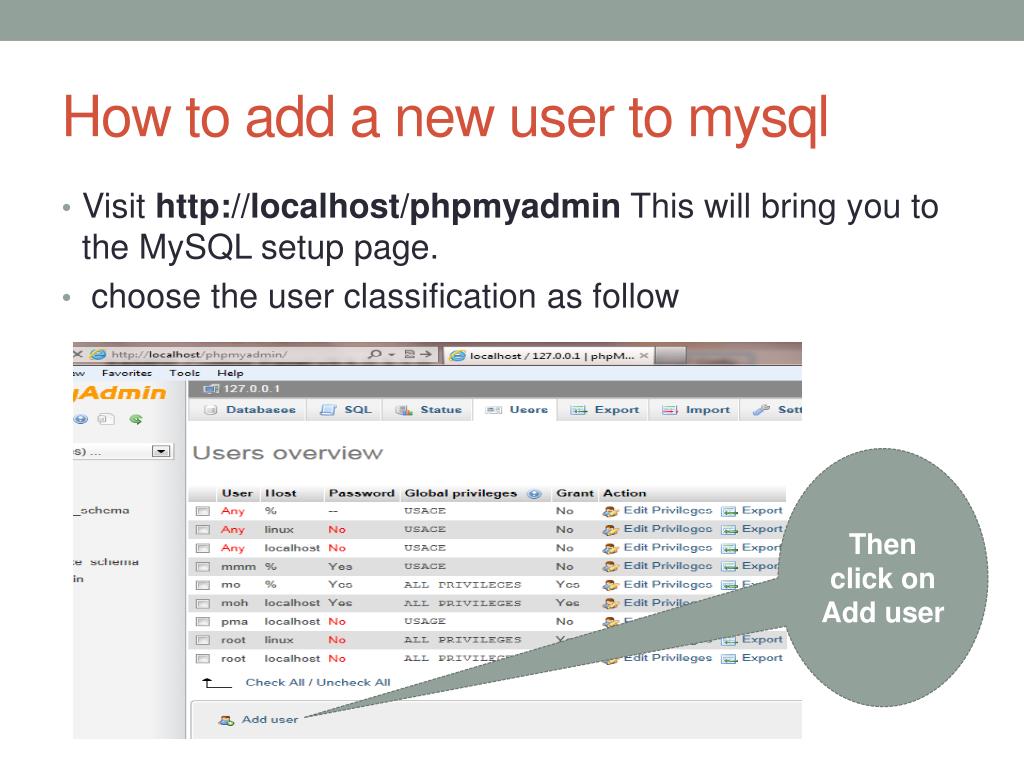Click the Import tab's icon
Viewport: 1024px width, 768px height.
pyautogui.click(x=669, y=410)
